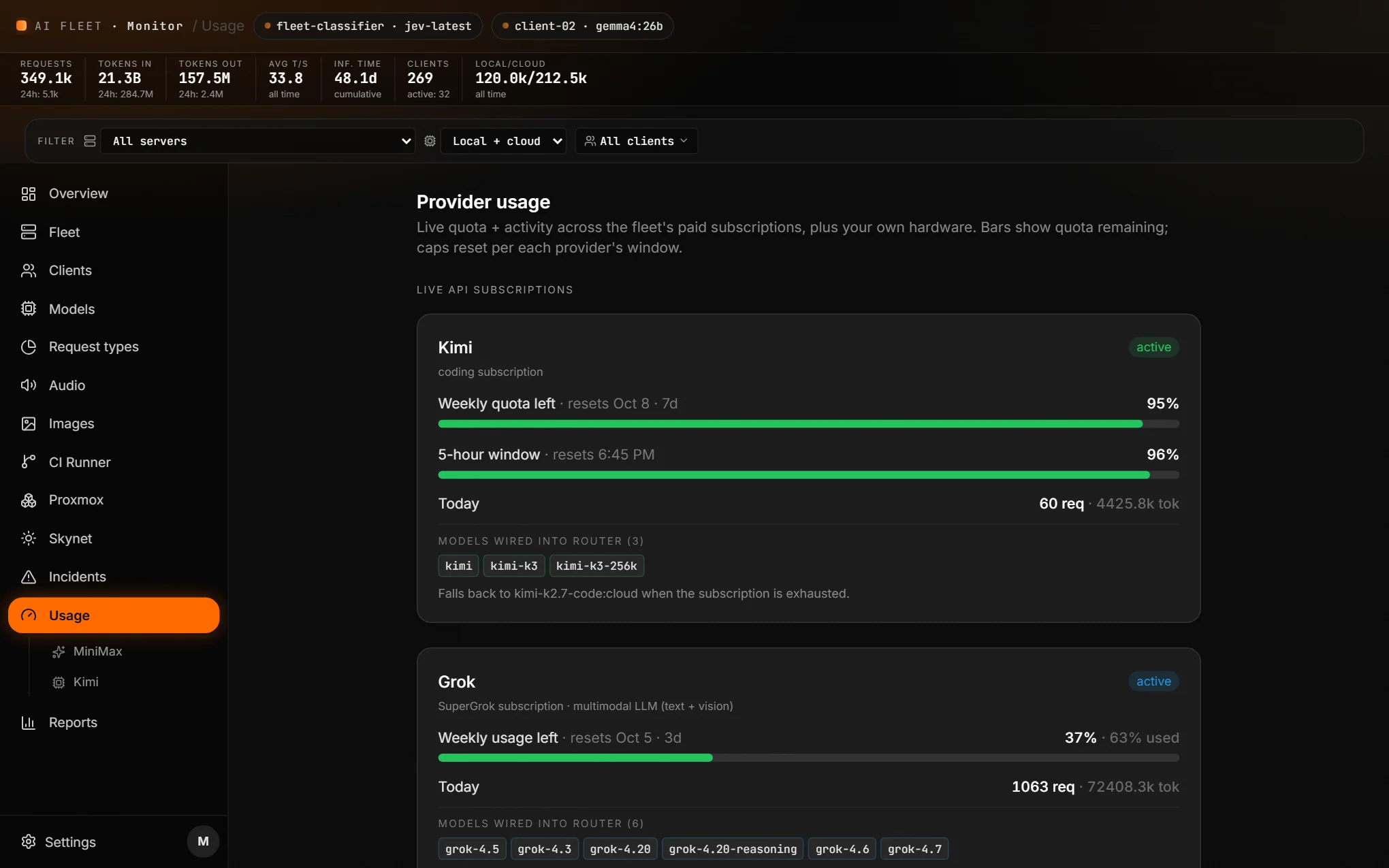Click the Usage gauge icon

(x=28, y=615)
